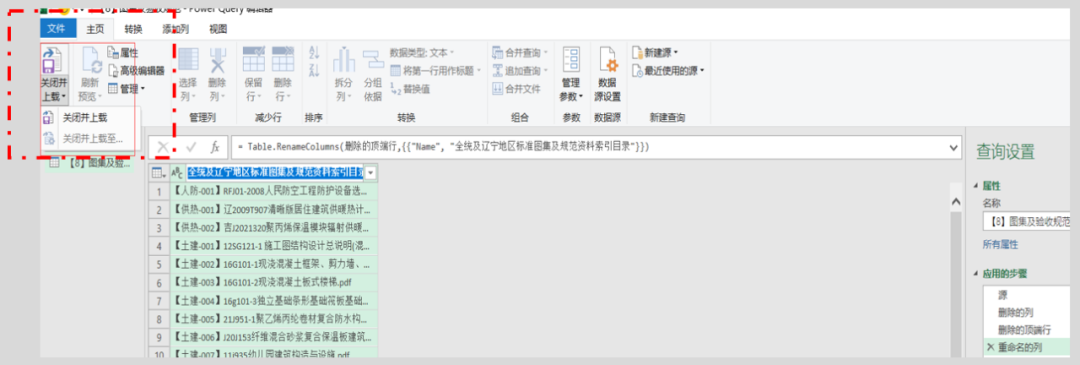Open 属性 query properties in the ribbon
Image resolution: width=1080 pixels, height=365 pixels.
click(x=123, y=52)
